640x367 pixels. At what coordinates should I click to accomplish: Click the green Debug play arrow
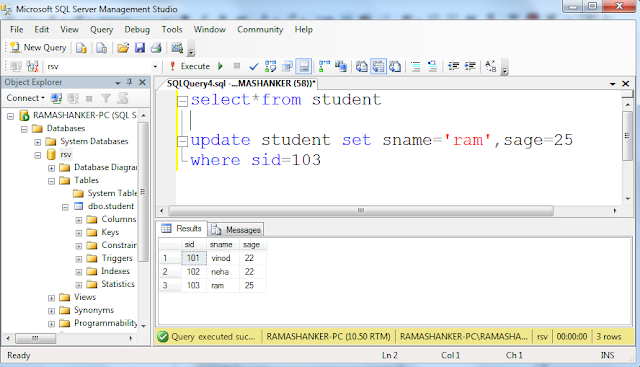click(x=220, y=66)
